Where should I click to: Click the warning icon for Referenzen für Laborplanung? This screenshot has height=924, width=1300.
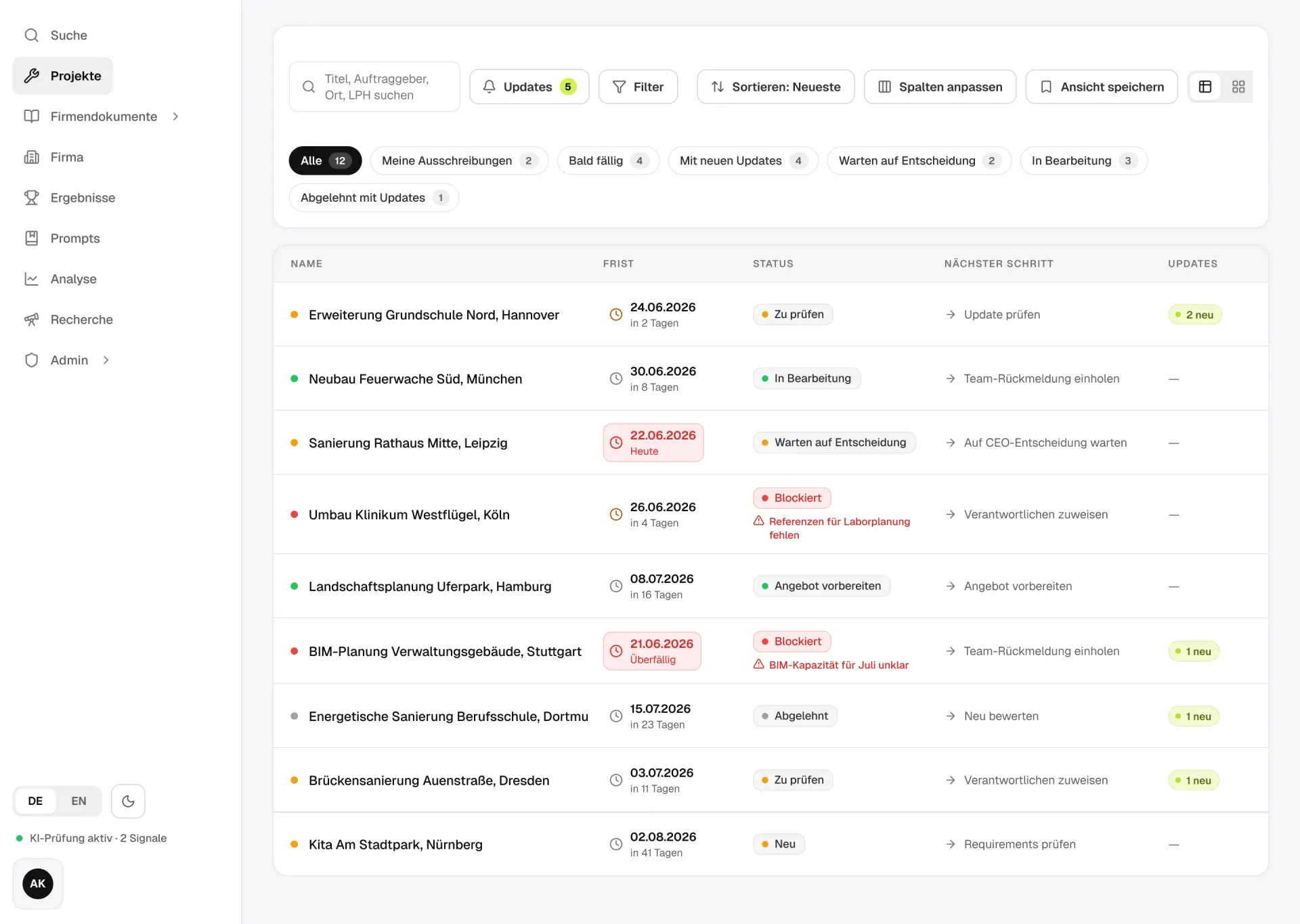click(x=759, y=521)
